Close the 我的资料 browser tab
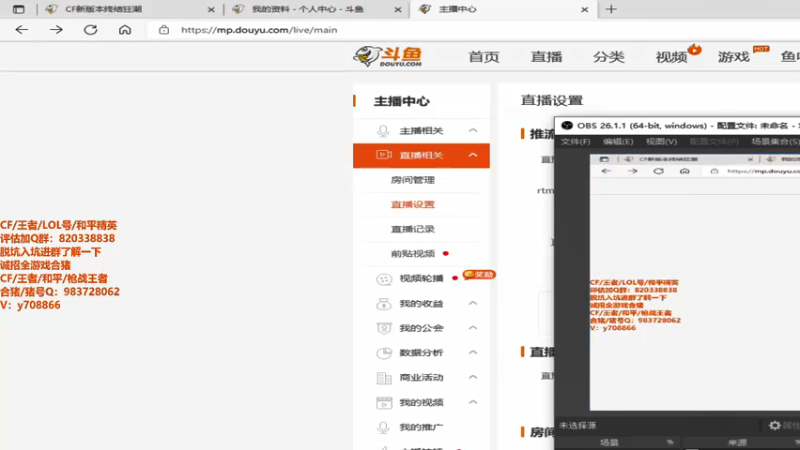The height and width of the screenshot is (450, 800). pyautogui.click(x=398, y=10)
